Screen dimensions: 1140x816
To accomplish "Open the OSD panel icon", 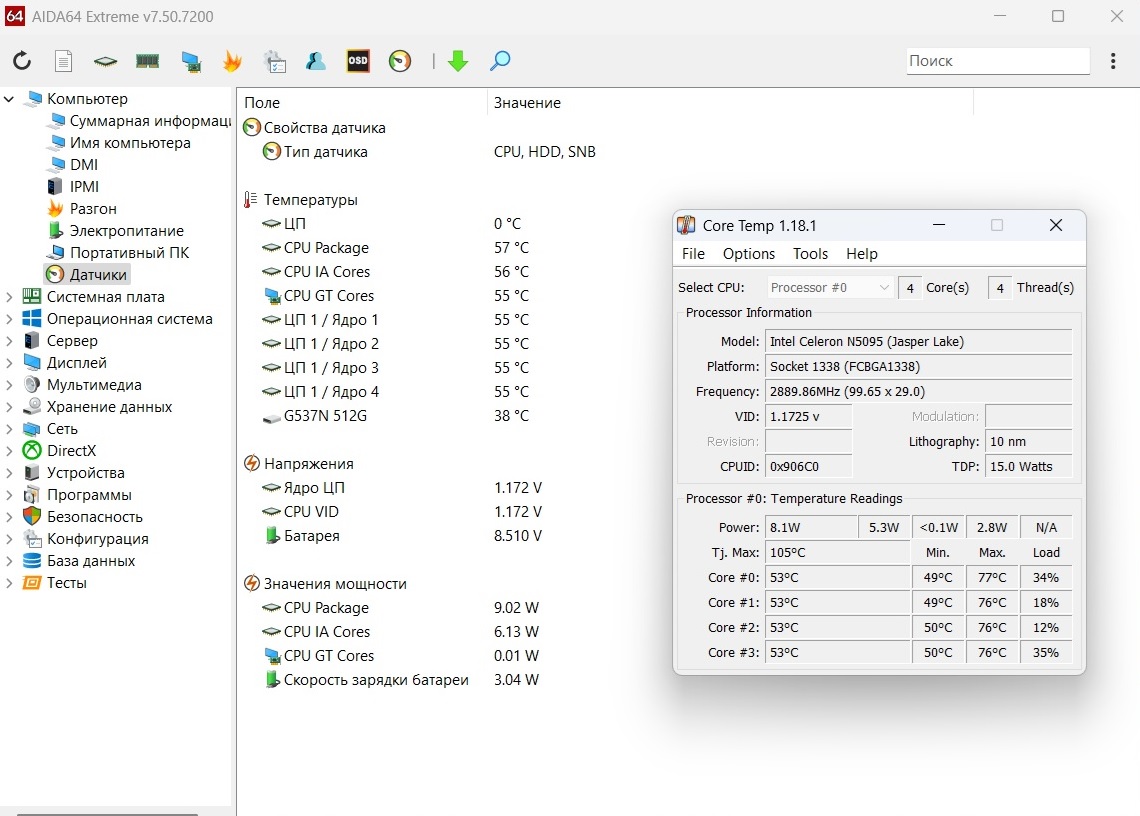I will (x=357, y=61).
